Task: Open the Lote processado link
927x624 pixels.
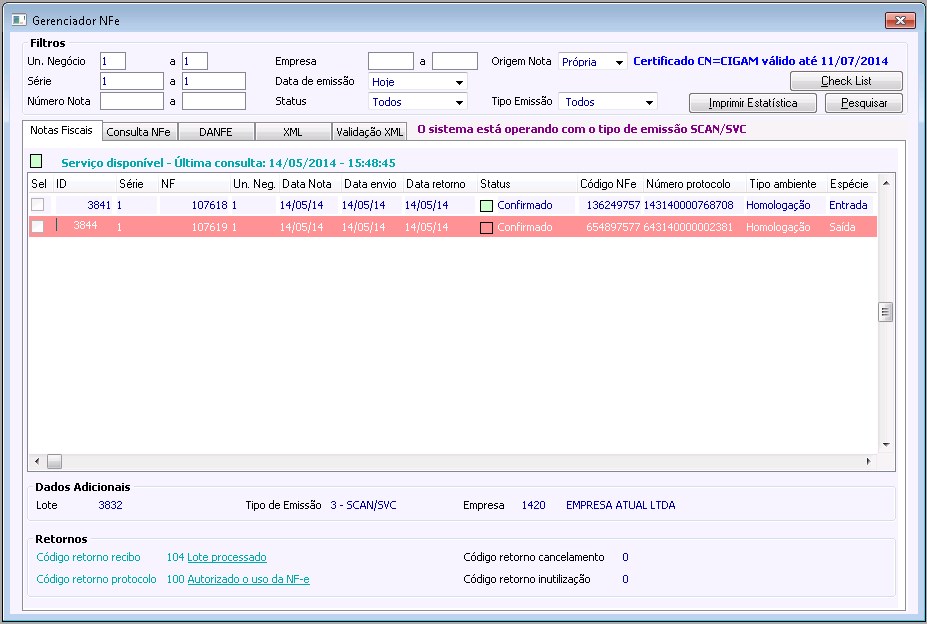Action: tap(227, 557)
